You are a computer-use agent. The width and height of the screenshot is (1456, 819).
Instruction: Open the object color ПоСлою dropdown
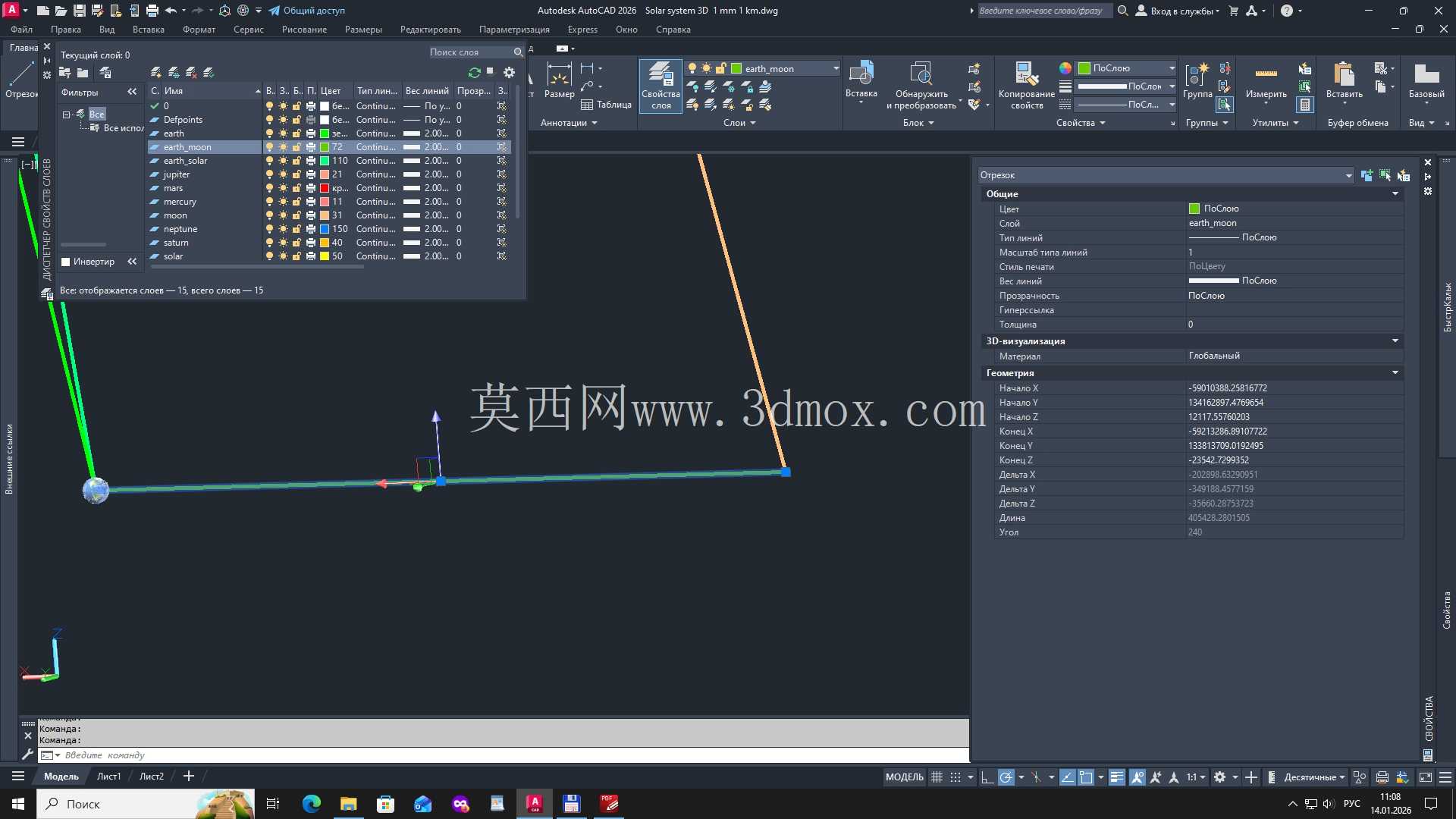point(1127,68)
